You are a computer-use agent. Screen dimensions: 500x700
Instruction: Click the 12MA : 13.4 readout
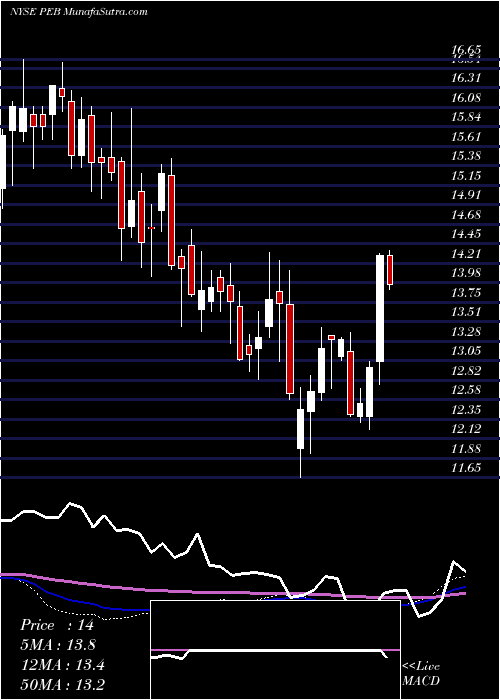62,665
